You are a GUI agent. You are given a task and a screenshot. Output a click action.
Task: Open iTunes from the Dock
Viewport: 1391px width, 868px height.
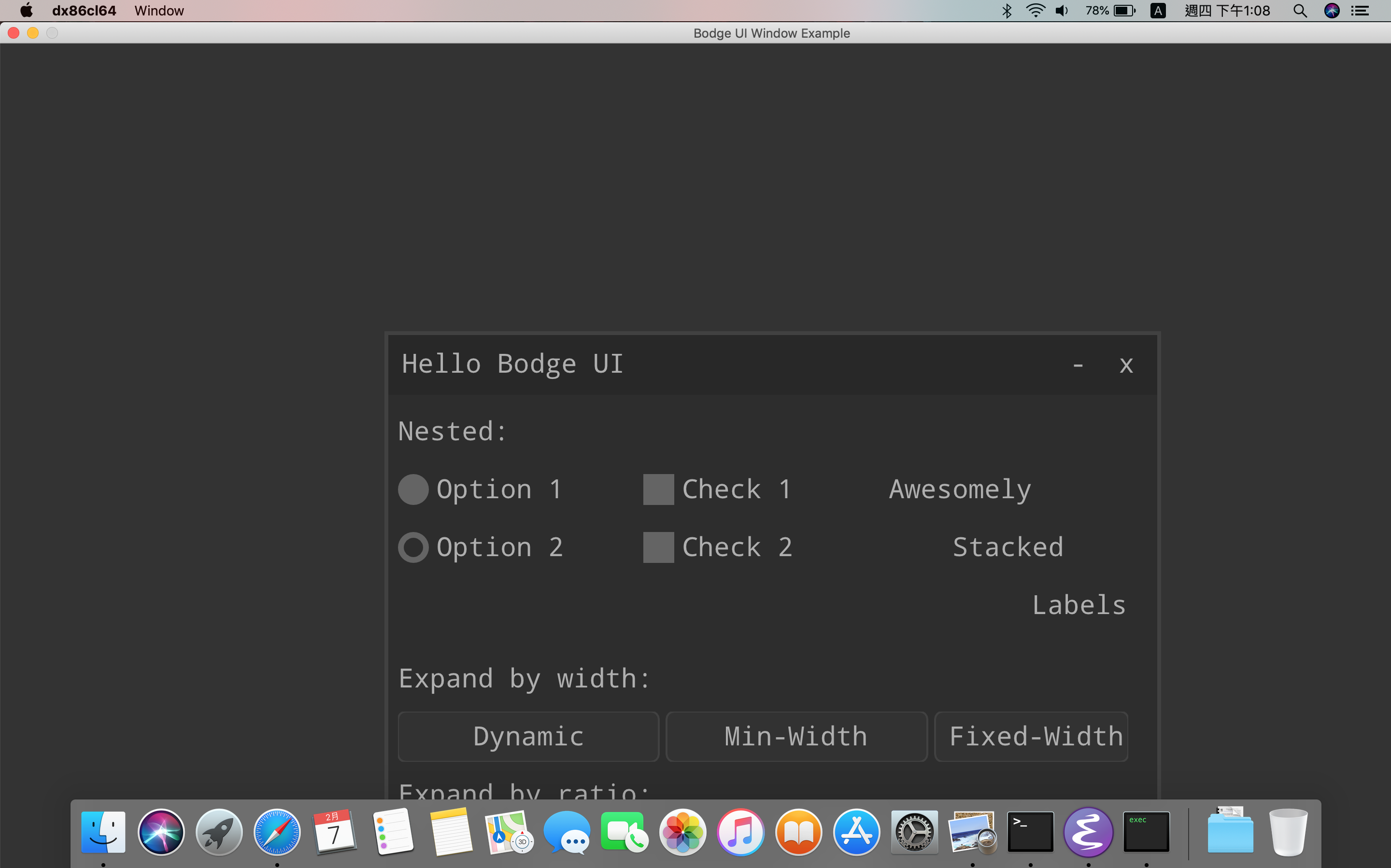click(x=741, y=832)
